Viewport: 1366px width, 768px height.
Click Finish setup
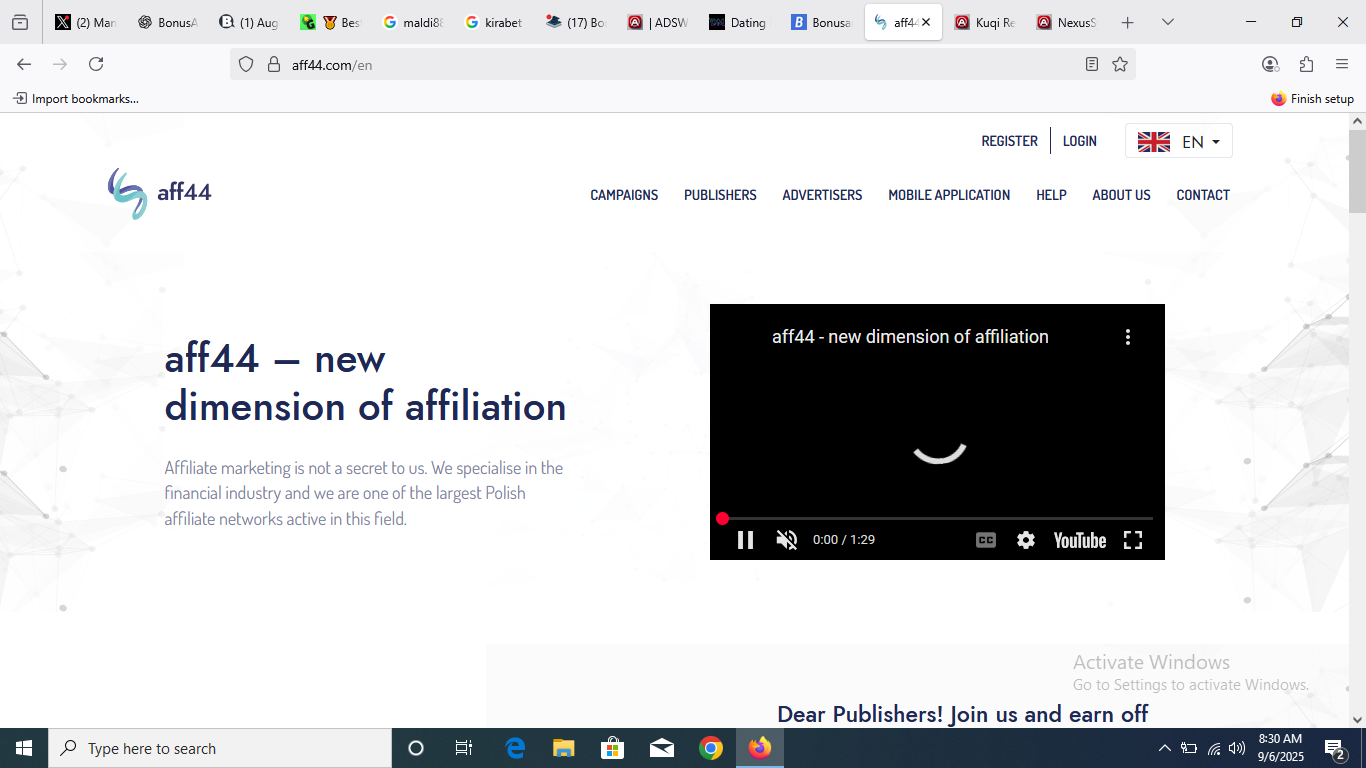tap(1312, 99)
